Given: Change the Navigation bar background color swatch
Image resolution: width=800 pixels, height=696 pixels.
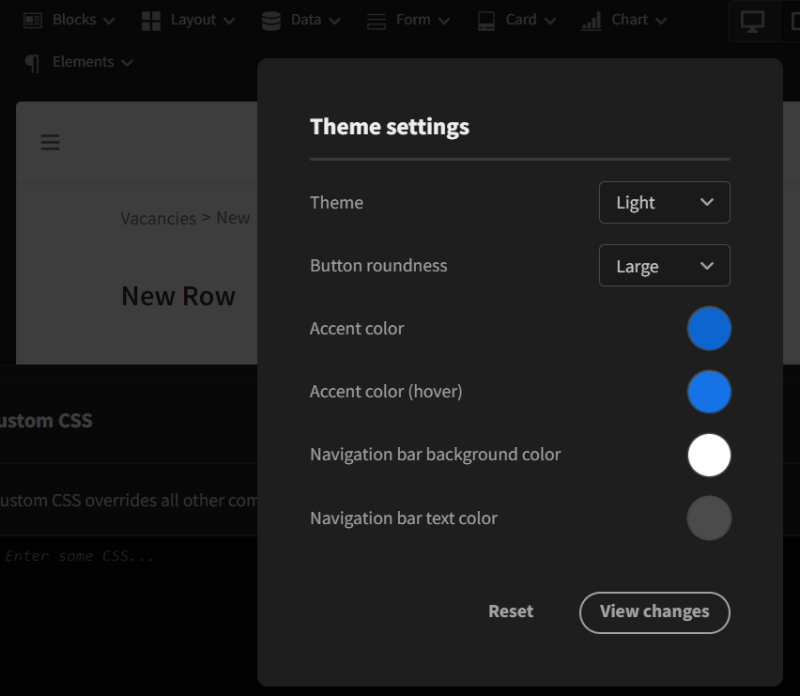Looking at the screenshot, I should tap(709, 455).
